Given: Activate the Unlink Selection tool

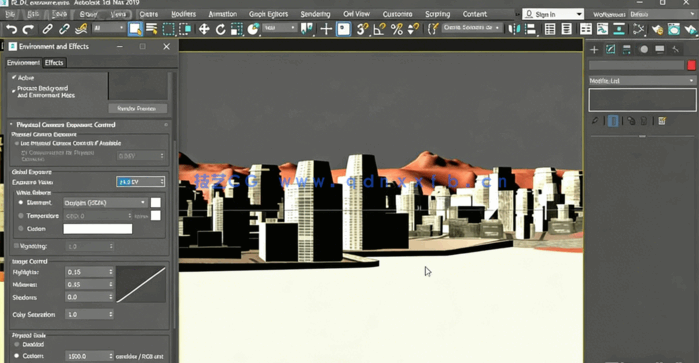Looking at the screenshot, I should [64, 29].
